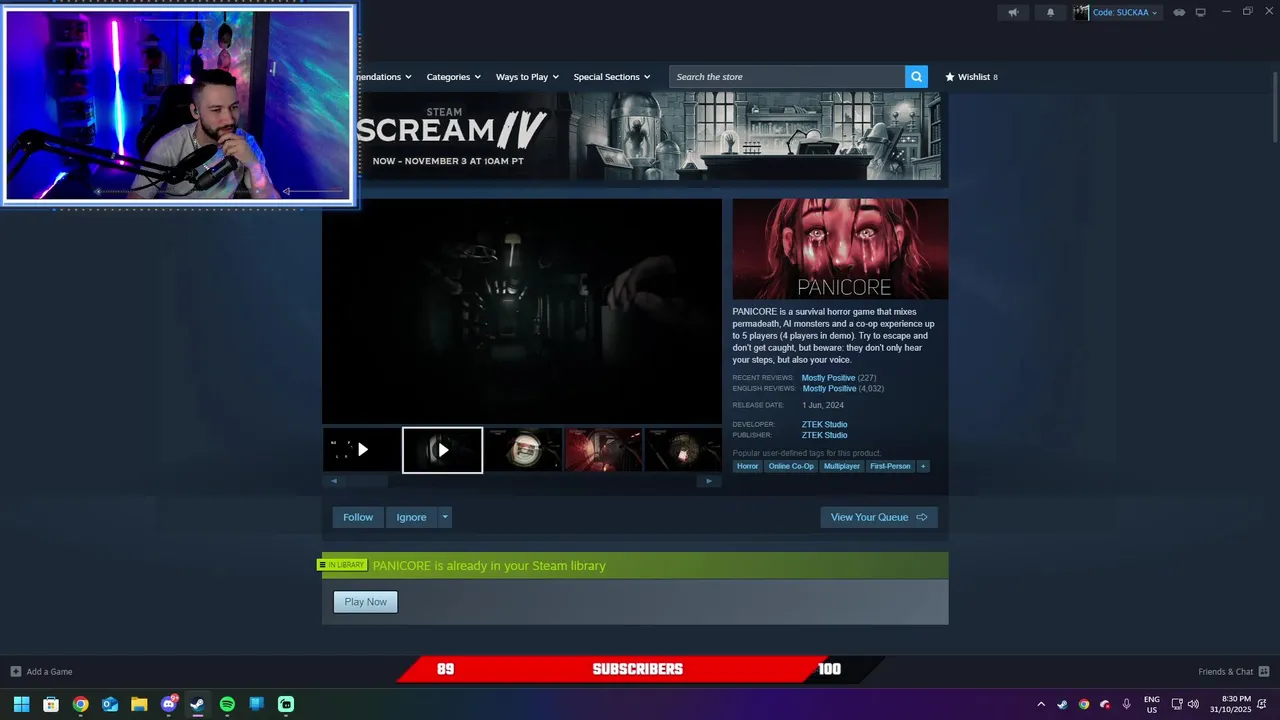1280x720 pixels.
Task: Expand the Special Sections menu
Action: [611, 77]
